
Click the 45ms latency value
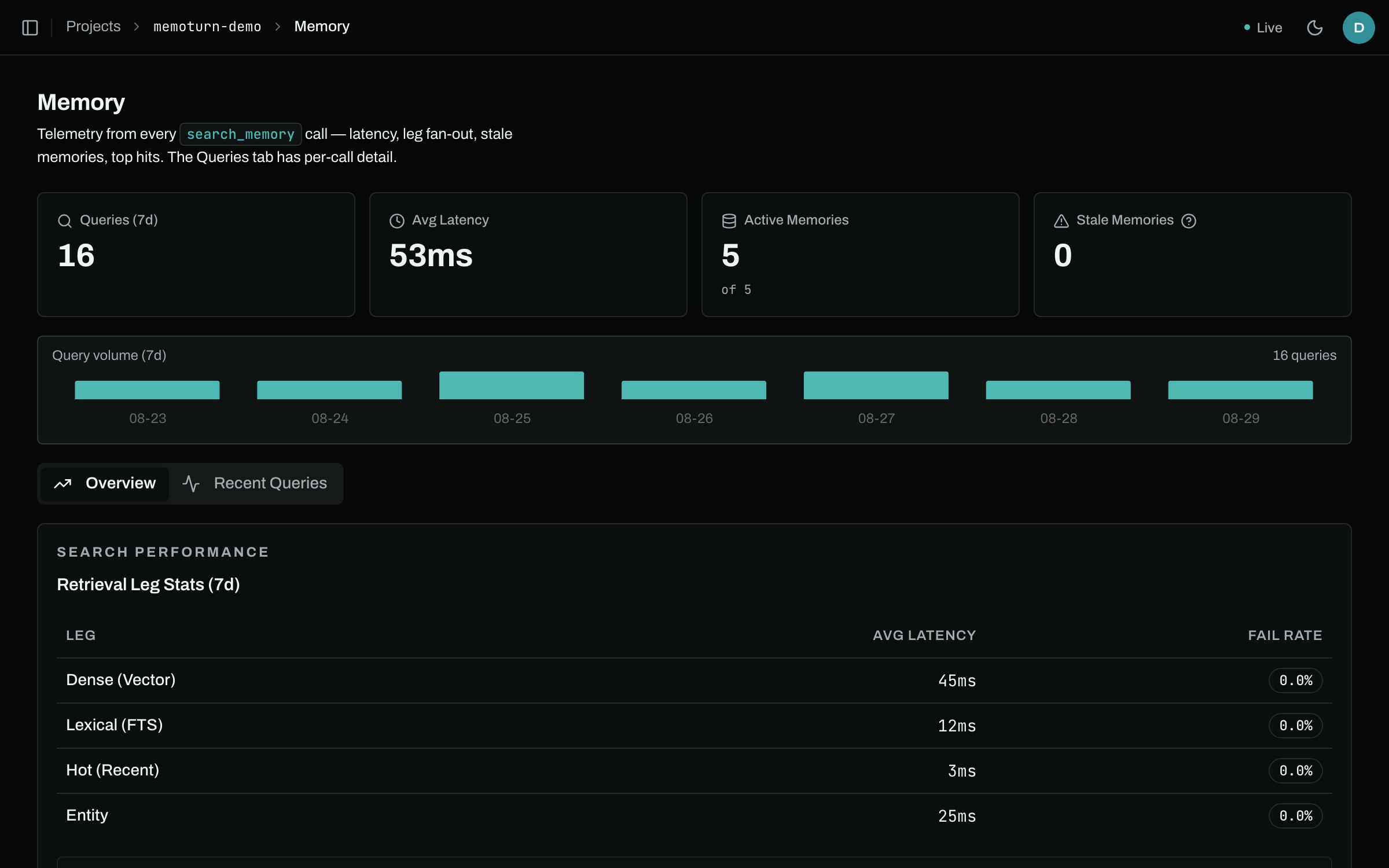coord(957,681)
